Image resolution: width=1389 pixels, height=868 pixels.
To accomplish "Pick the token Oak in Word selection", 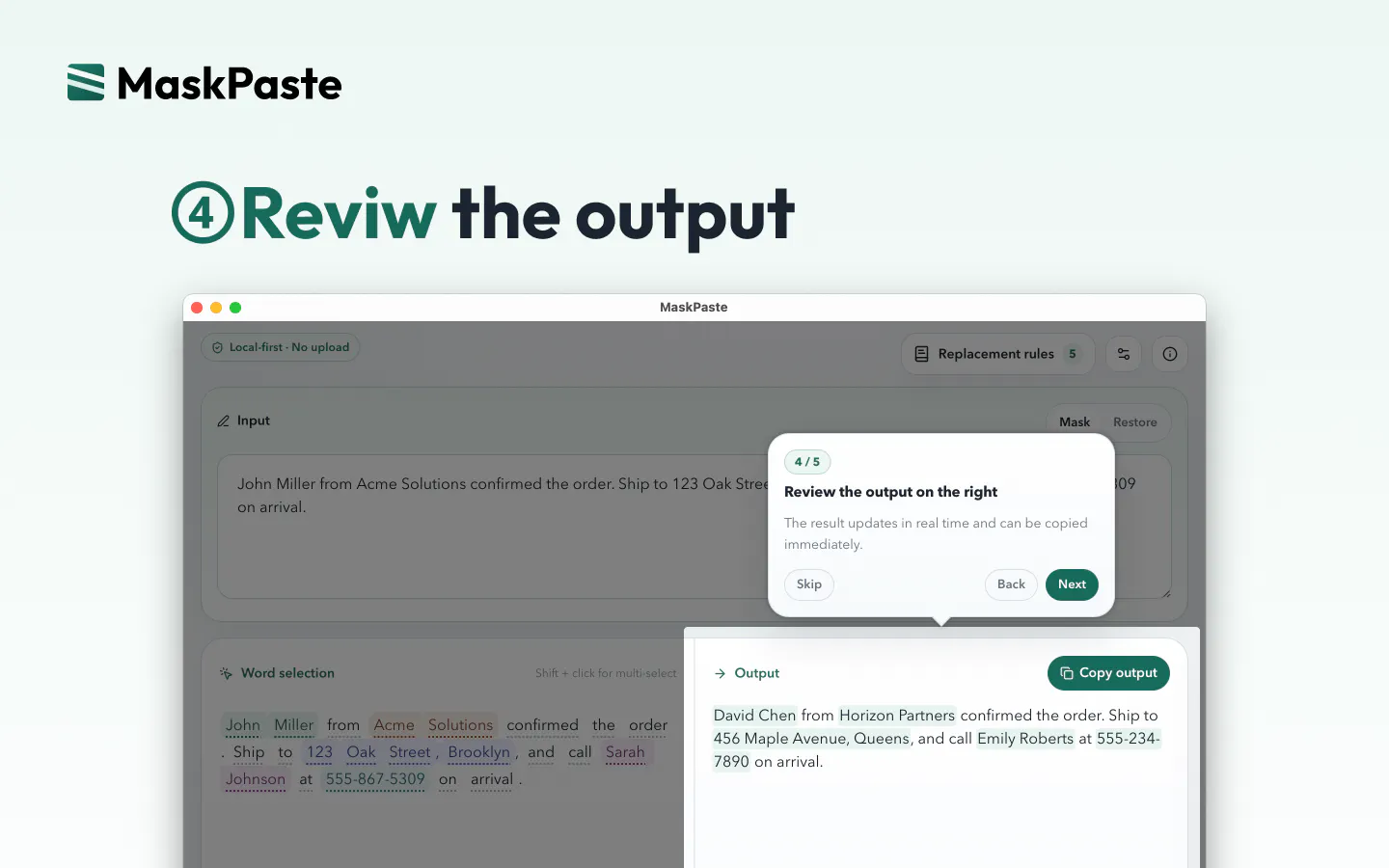I will (x=362, y=752).
